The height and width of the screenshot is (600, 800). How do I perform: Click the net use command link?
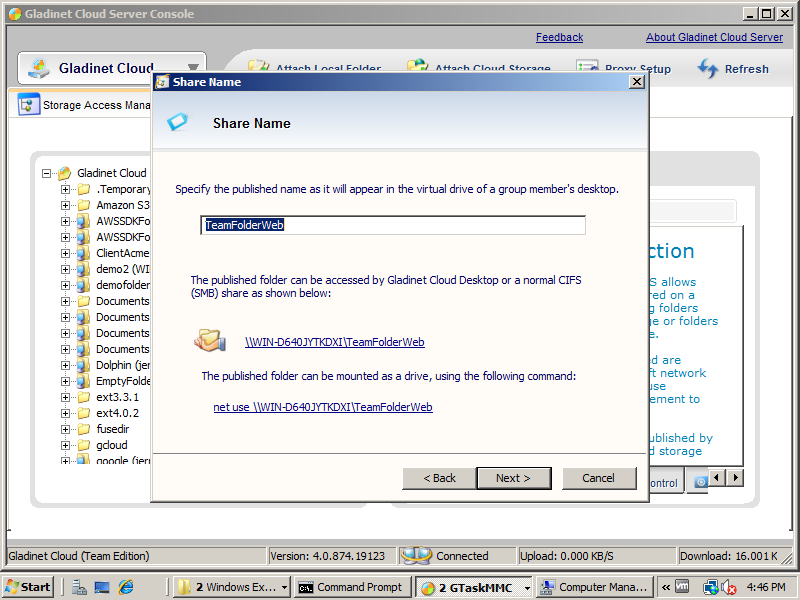[323, 407]
